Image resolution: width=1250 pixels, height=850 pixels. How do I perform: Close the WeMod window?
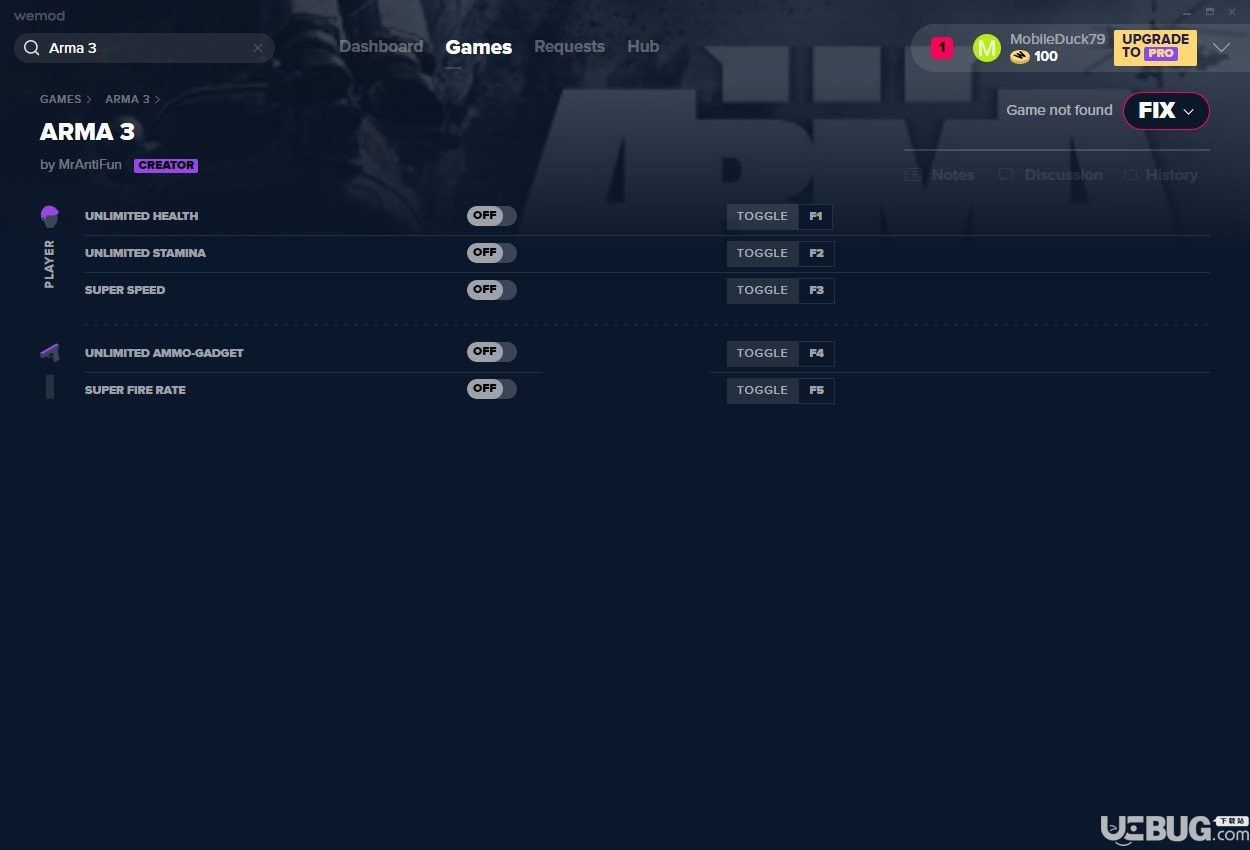pyautogui.click(x=1233, y=12)
